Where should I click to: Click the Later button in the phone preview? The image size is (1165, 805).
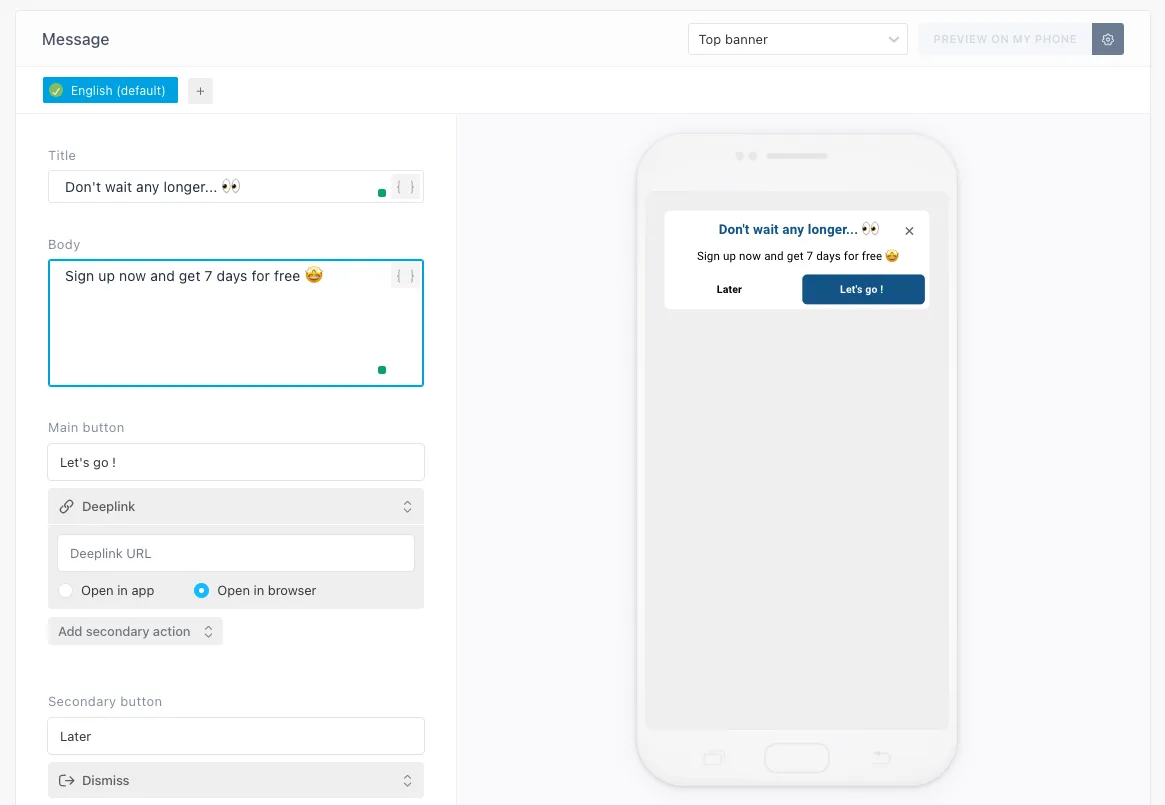click(729, 289)
